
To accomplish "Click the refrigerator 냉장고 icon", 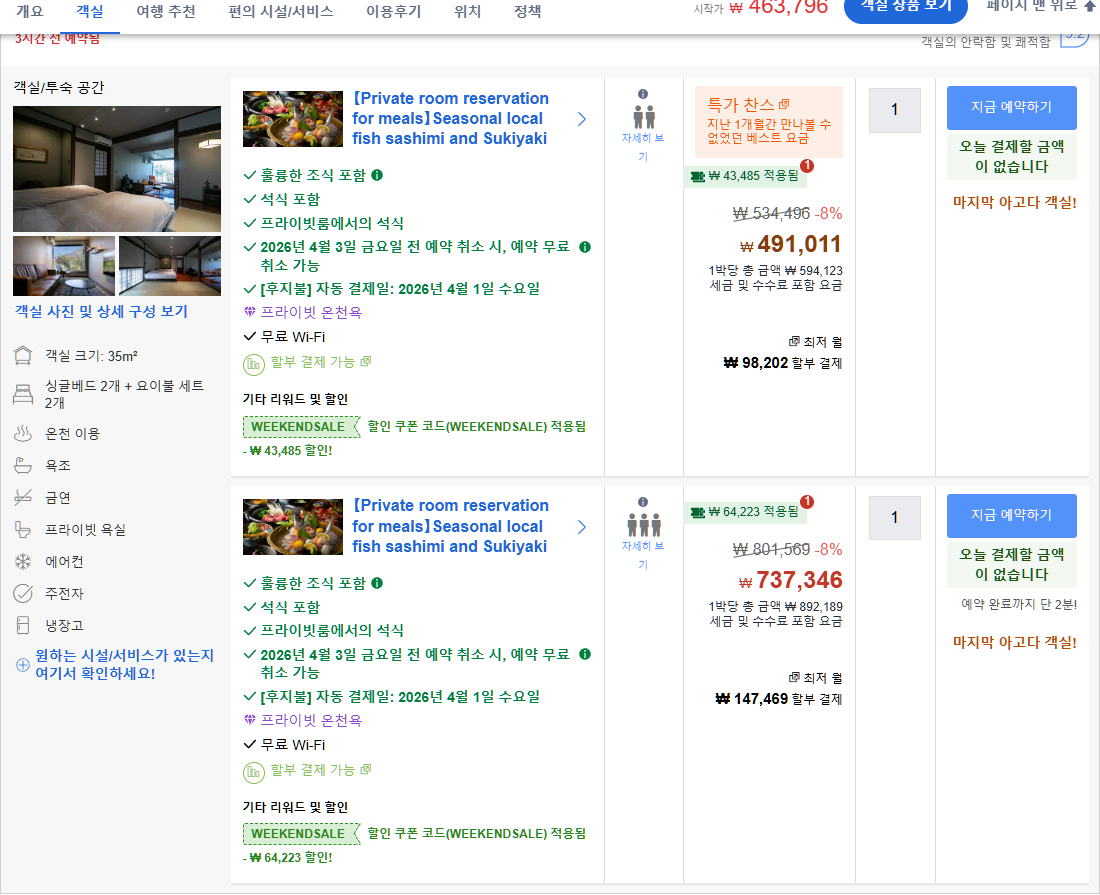I will click(x=23, y=625).
